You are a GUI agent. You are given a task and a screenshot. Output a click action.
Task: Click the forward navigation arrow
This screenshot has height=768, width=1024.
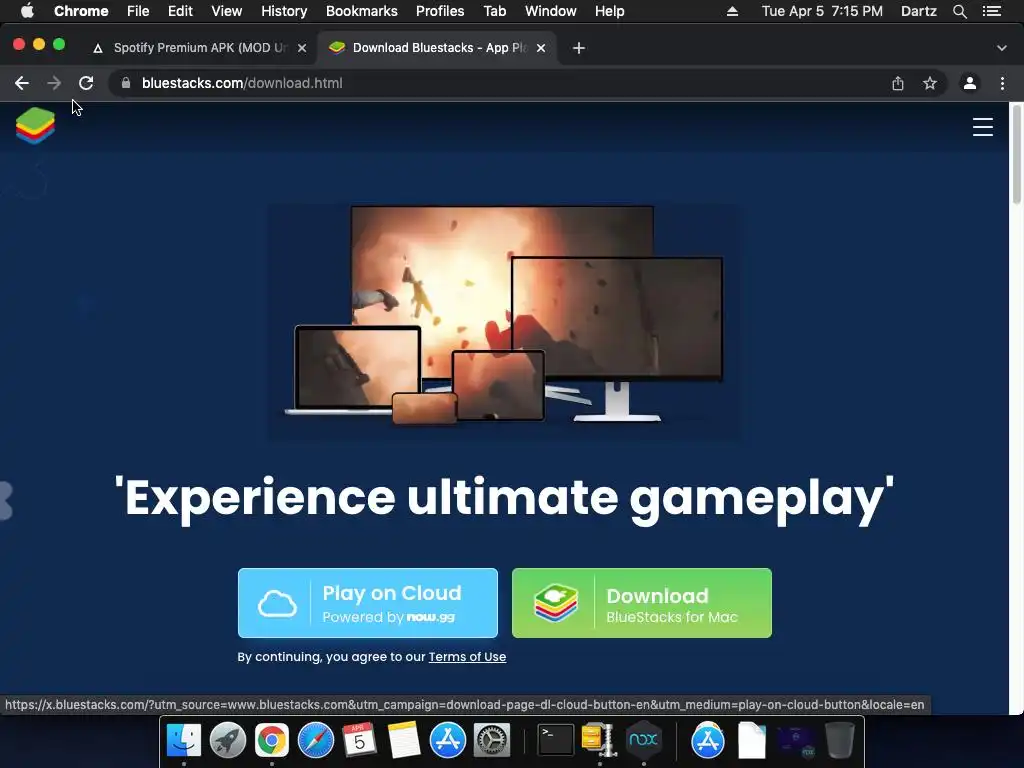[54, 83]
